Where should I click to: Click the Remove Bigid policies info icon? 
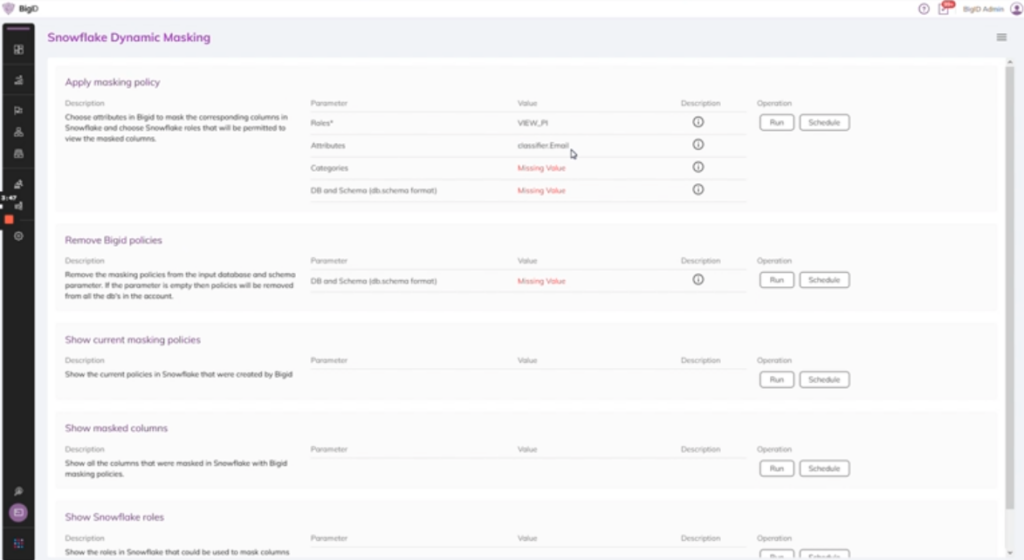tap(698, 280)
